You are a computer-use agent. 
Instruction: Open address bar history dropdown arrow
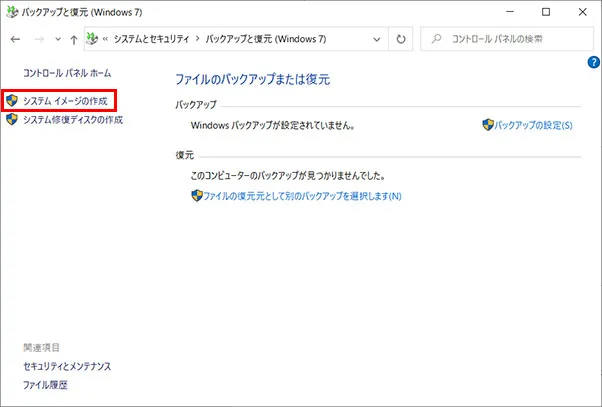click(x=377, y=39)
